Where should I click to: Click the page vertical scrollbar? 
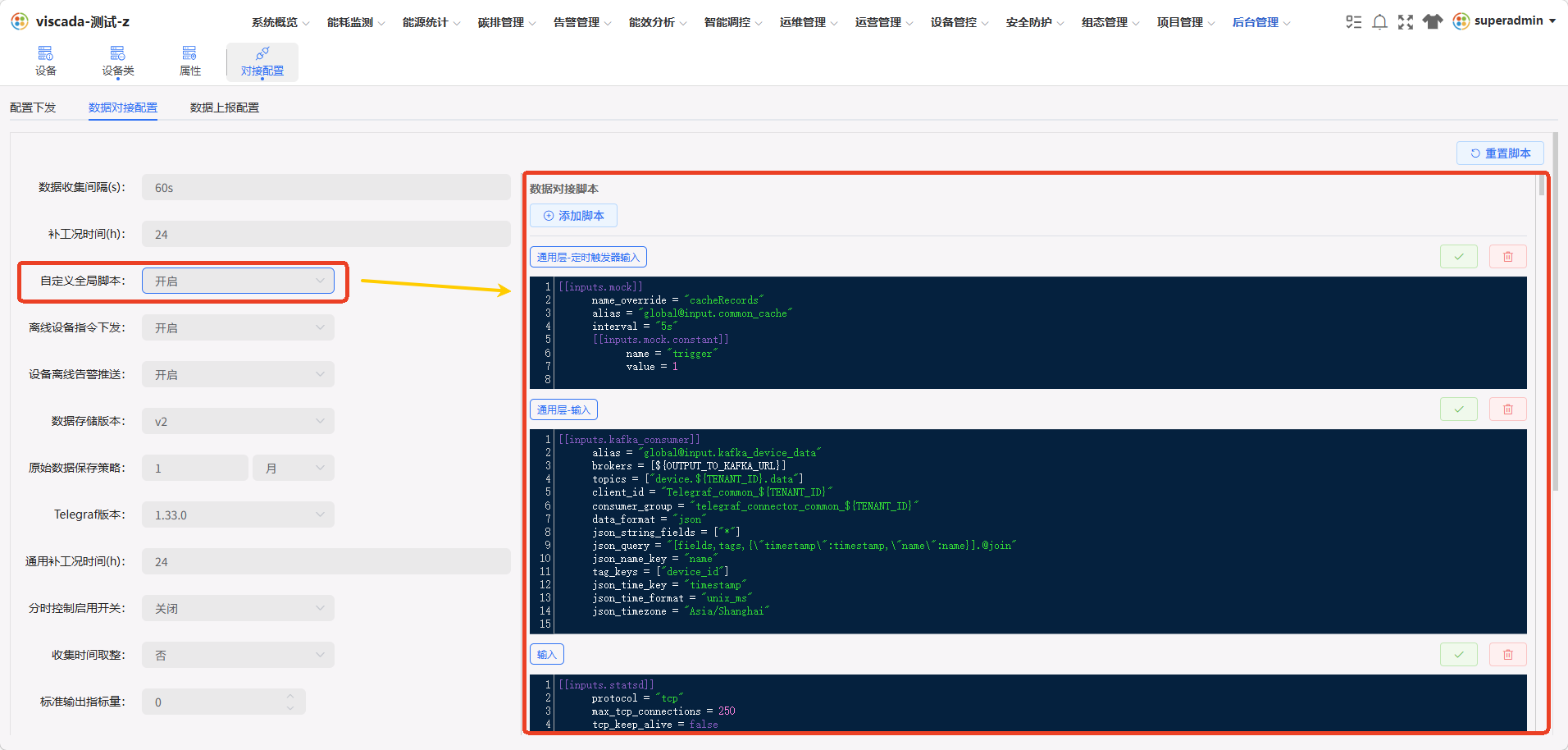coord(1556,312)
